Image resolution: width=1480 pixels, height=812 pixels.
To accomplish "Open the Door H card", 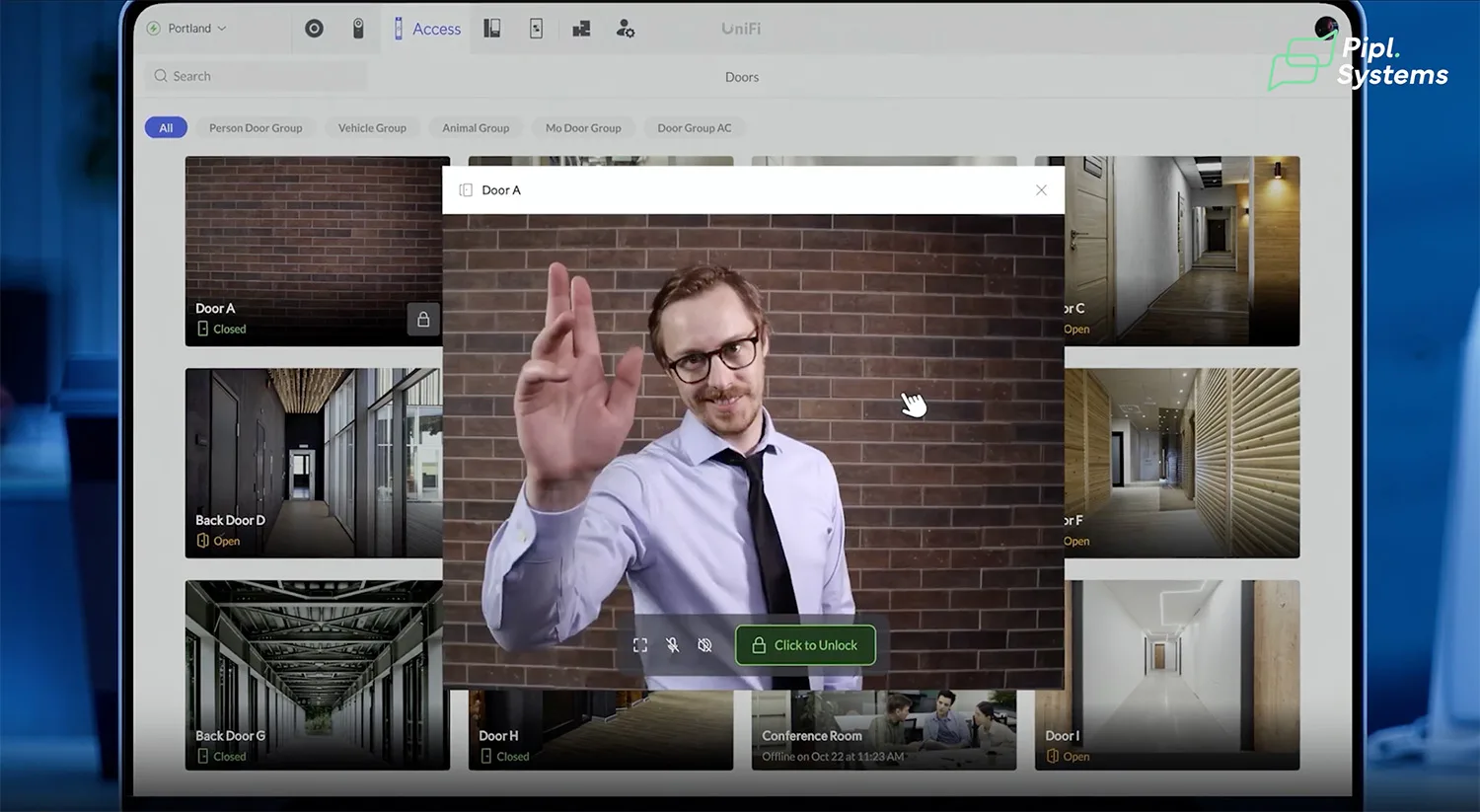I will (x=600, y=730).
